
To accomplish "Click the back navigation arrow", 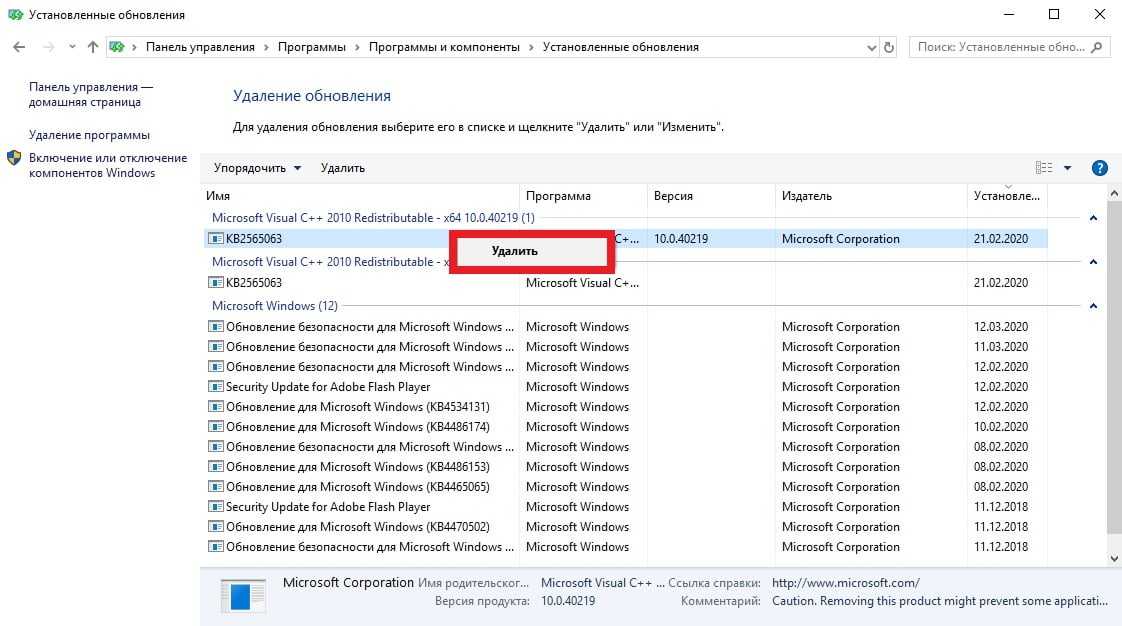I will tap(19, 47).
